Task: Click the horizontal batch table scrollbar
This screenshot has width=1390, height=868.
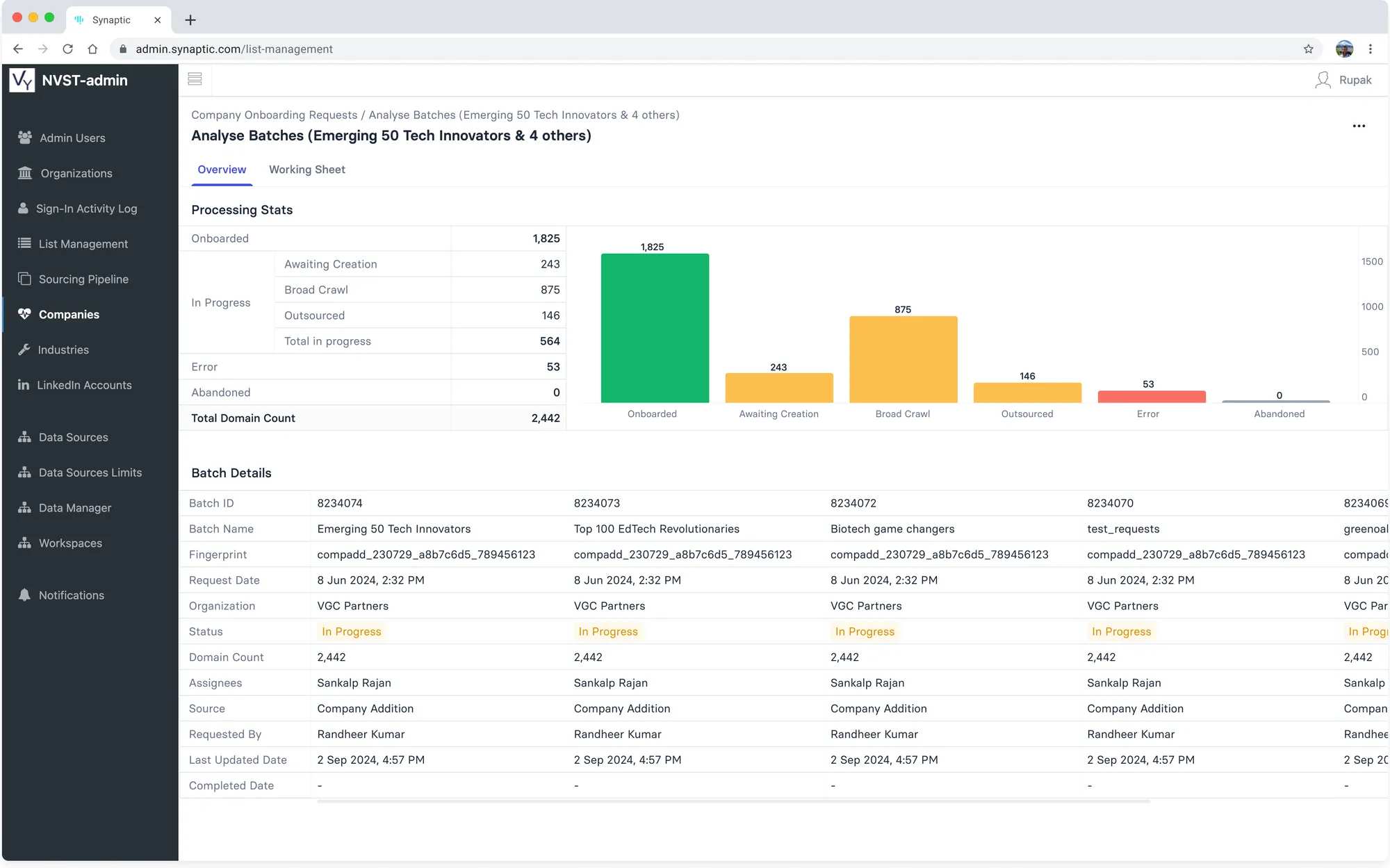Action: [x=733, y=801]
